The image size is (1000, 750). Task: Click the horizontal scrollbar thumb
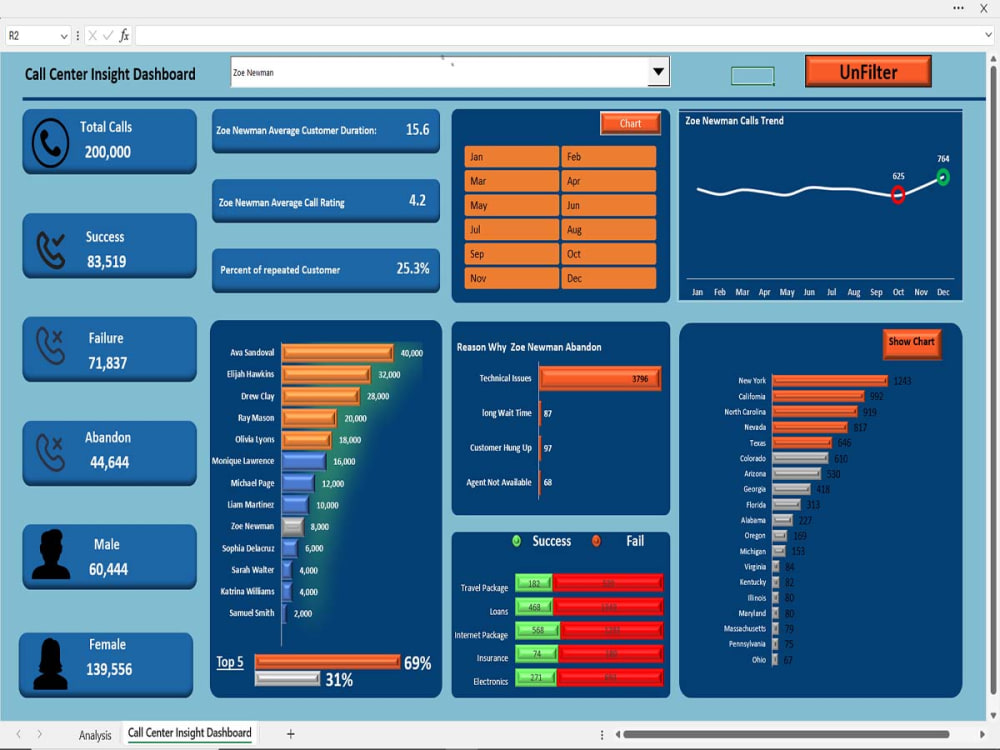click(786, 734)
